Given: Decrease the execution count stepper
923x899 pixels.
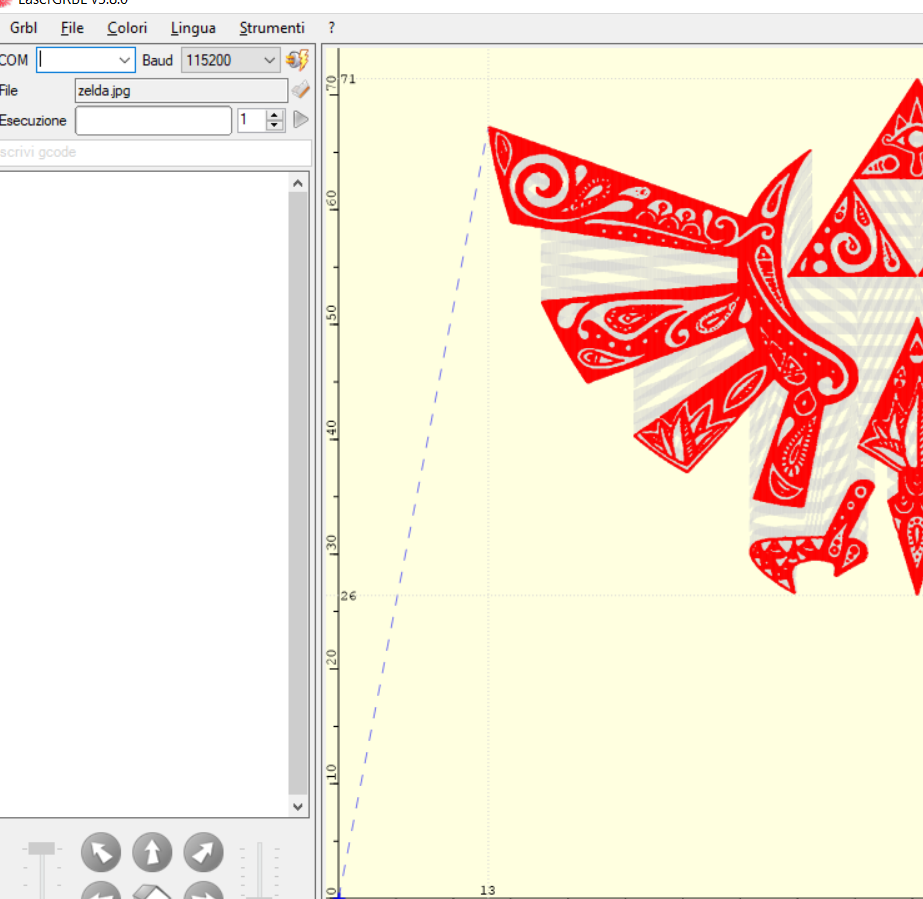Looking at the screenshot, I should (274, 125).
